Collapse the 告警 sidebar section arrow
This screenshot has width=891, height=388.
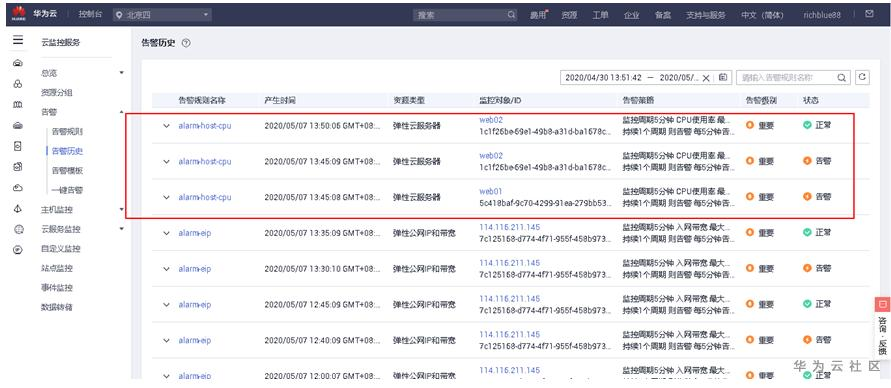(x=121, y=112)
